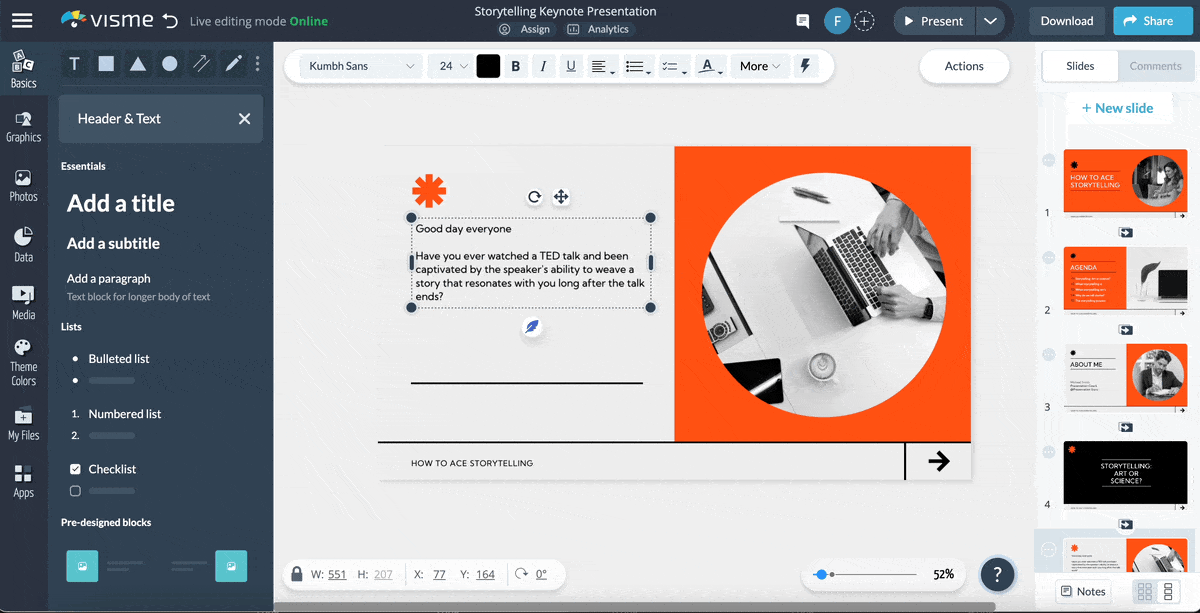
Task: Open the Data panel
Action: coord(23,240)
